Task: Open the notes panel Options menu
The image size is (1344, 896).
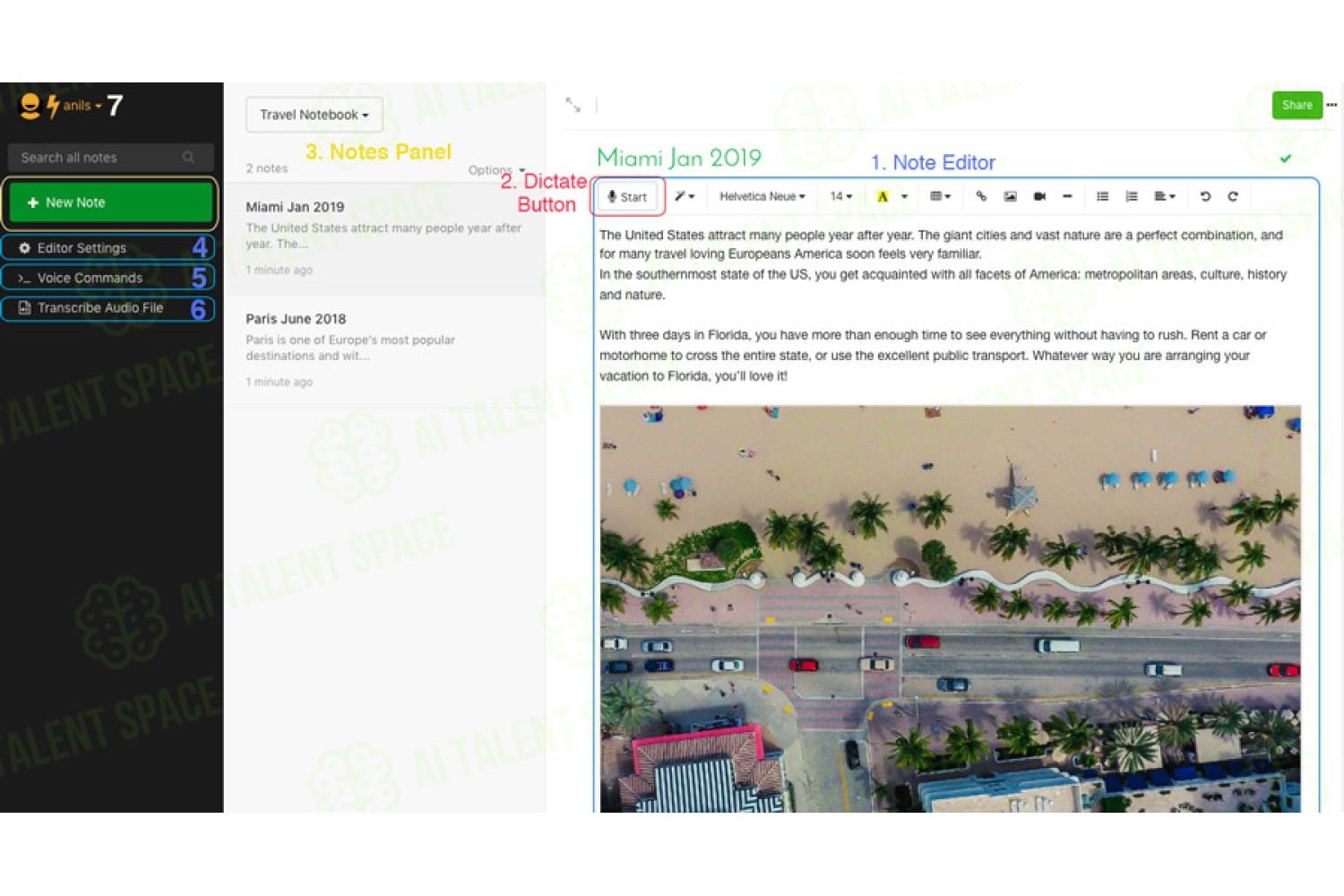Action: pyautogui.click(x=496, y=170)
